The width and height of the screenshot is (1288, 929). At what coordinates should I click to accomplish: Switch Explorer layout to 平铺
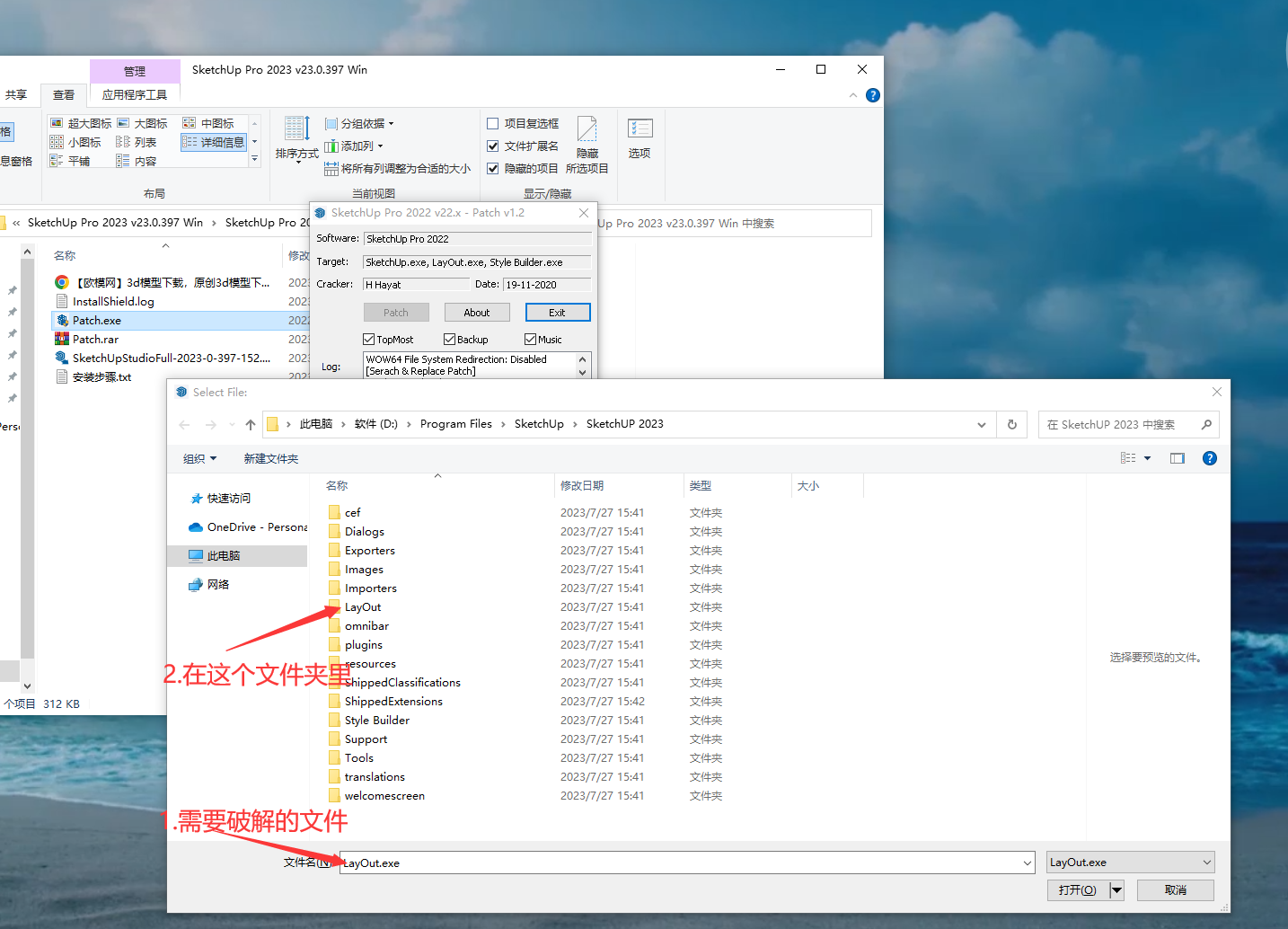click(x=70, y=161)
